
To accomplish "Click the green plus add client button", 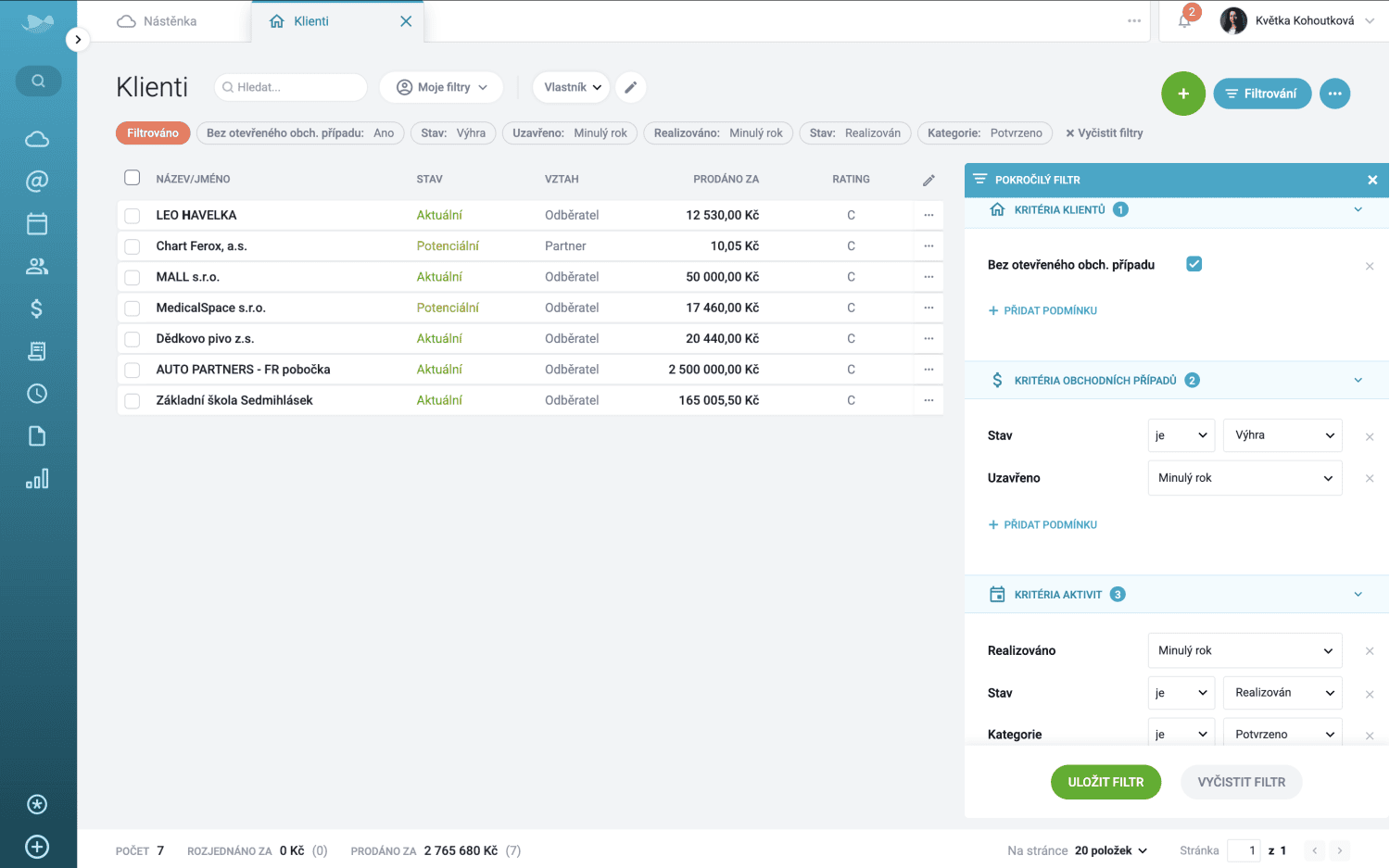I will pos(1182,94).
